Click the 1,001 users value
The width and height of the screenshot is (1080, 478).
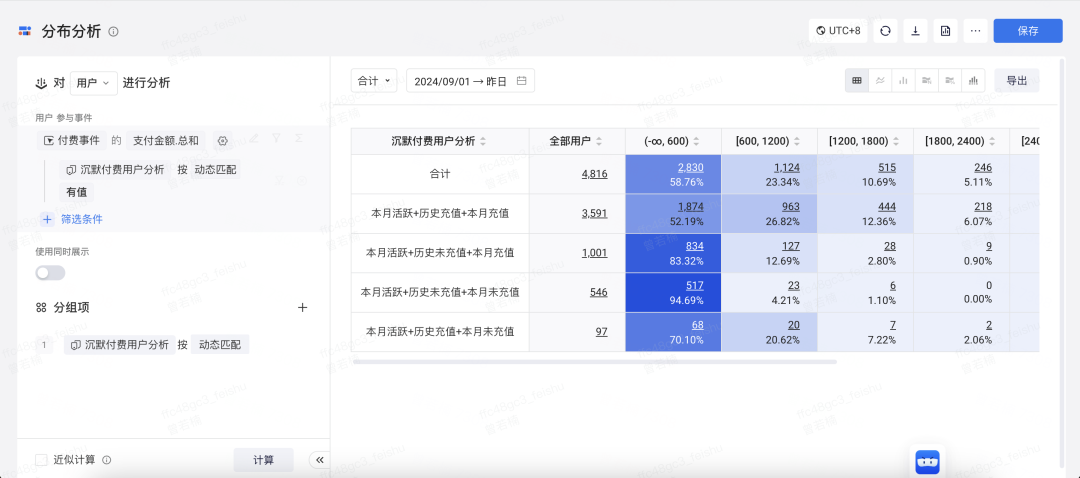pos(594,253)
